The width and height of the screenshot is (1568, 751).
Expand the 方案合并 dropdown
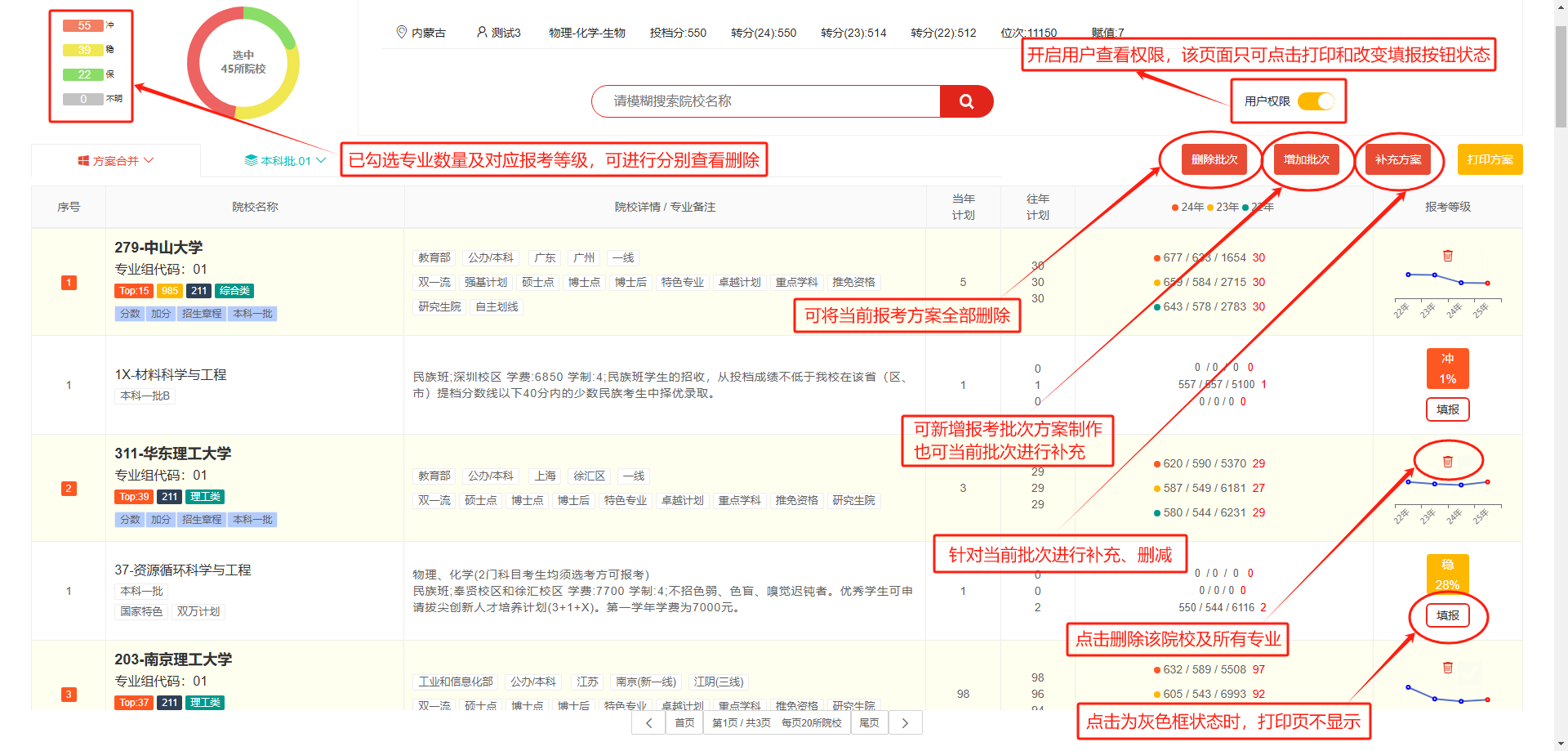pyautogui.click(x=116, y=161)
